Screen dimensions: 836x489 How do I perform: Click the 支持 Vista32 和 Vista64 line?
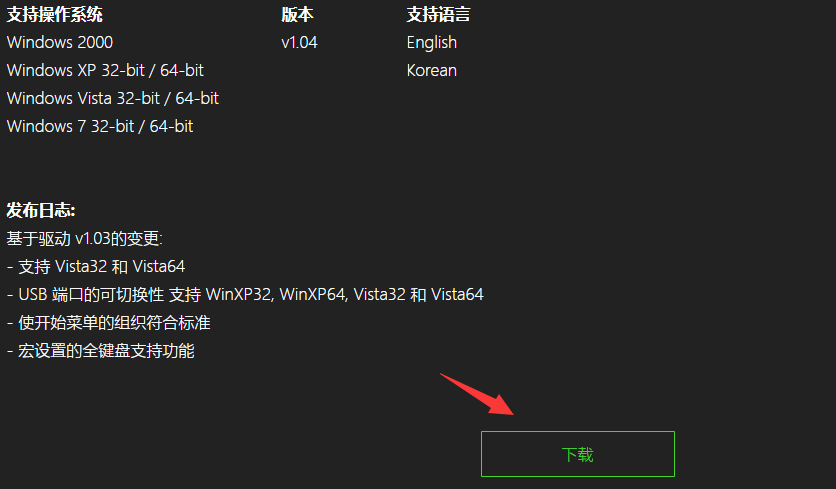pyautogui.click(x=96, y=266)
